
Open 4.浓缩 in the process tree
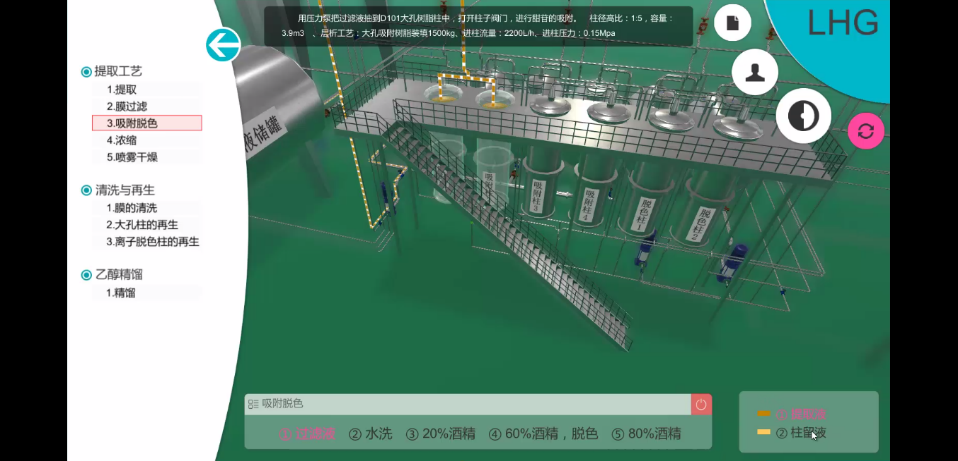(x=122, y=140)
